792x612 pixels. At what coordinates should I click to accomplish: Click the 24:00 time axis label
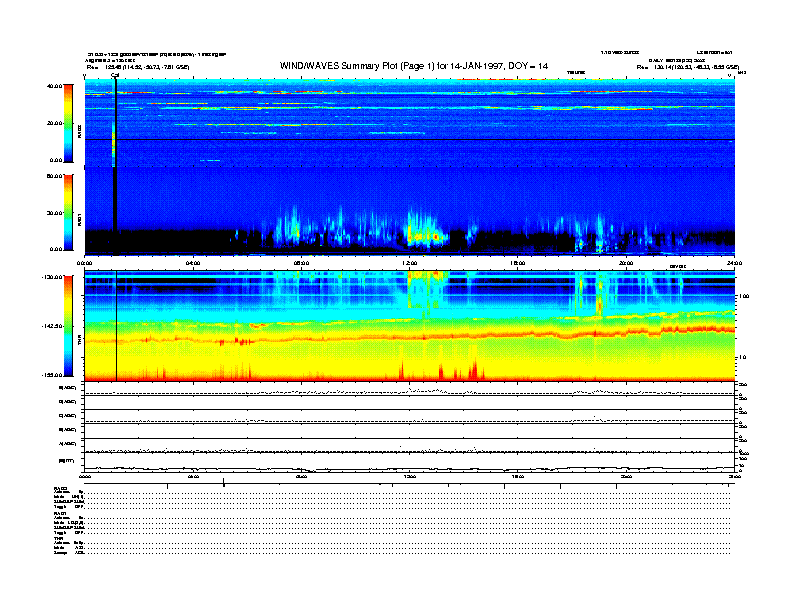point(734,262)
